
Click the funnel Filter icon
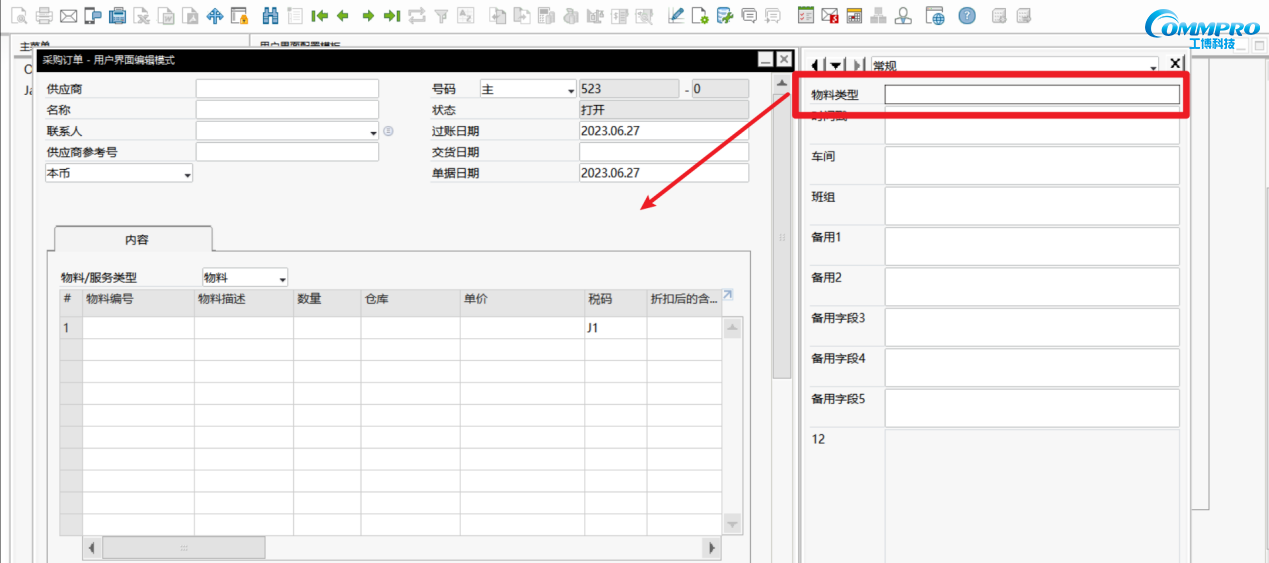441,16
